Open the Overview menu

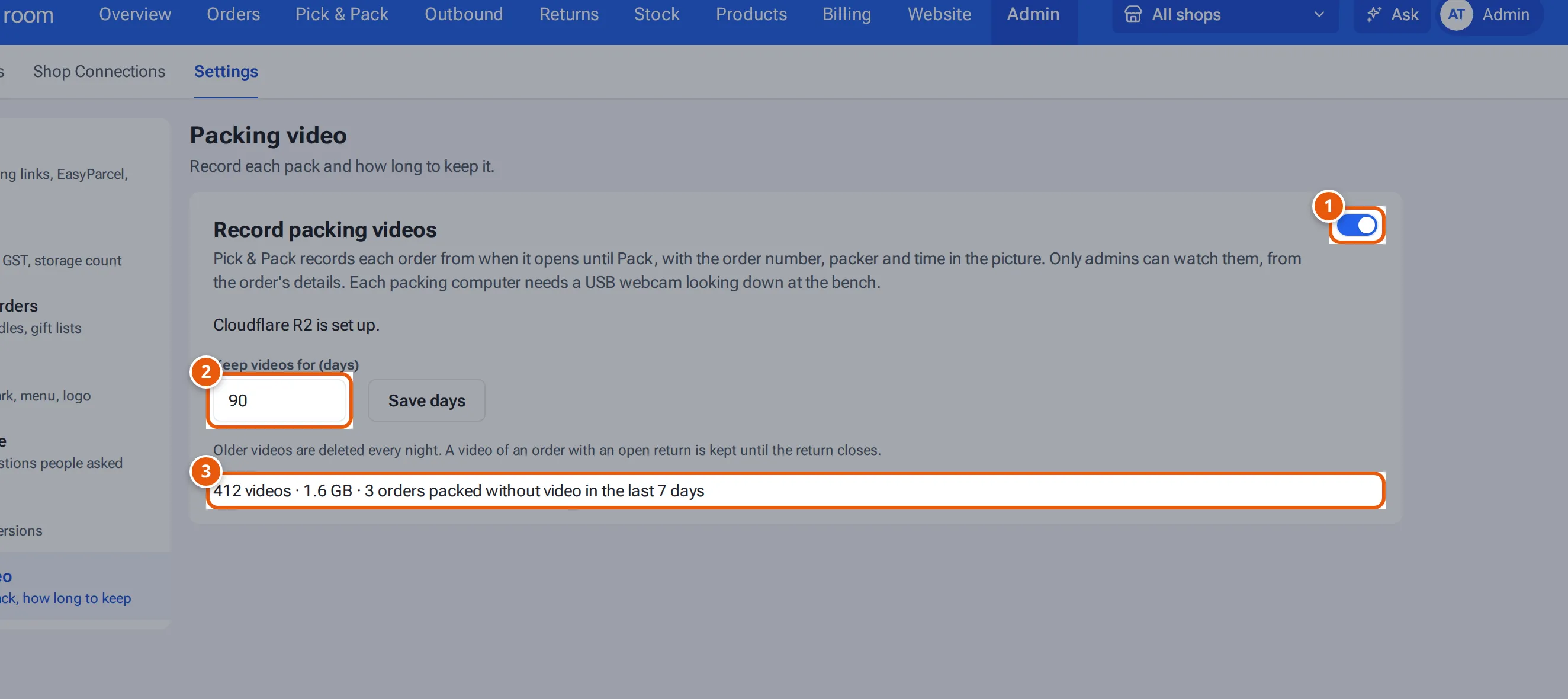135,14
